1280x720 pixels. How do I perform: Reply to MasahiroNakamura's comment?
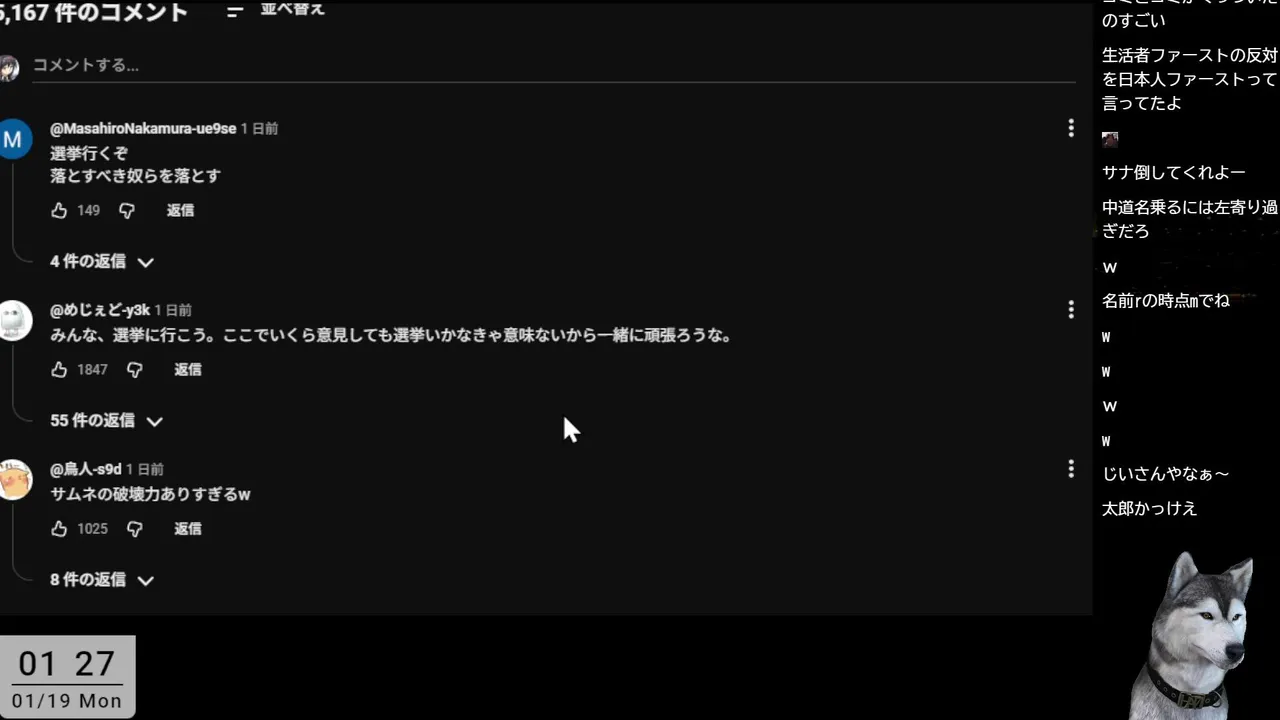point(180,211)
